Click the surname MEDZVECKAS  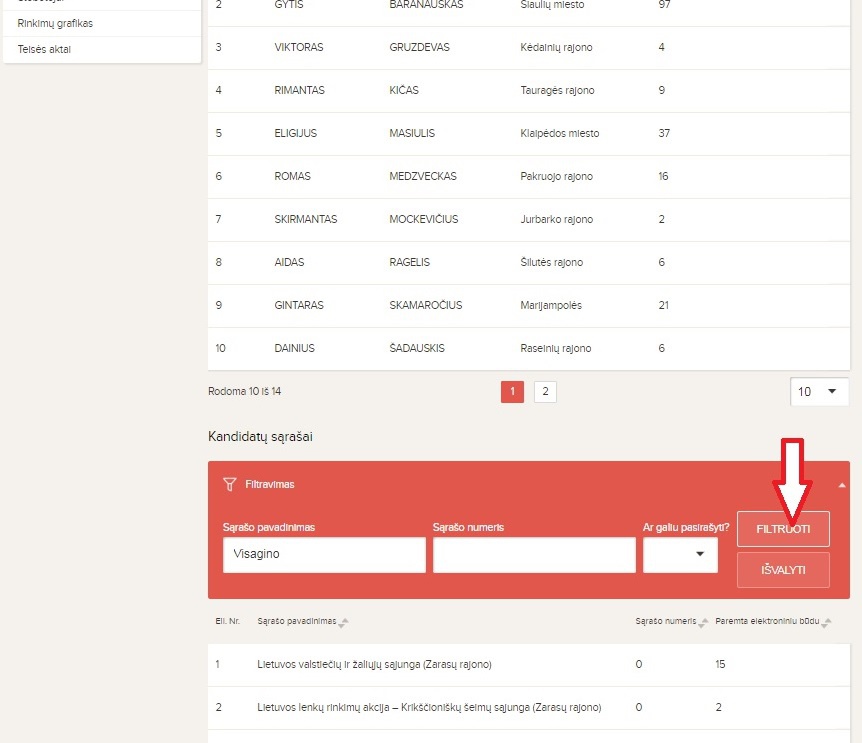pyautogui.click(x=423, y=176)
